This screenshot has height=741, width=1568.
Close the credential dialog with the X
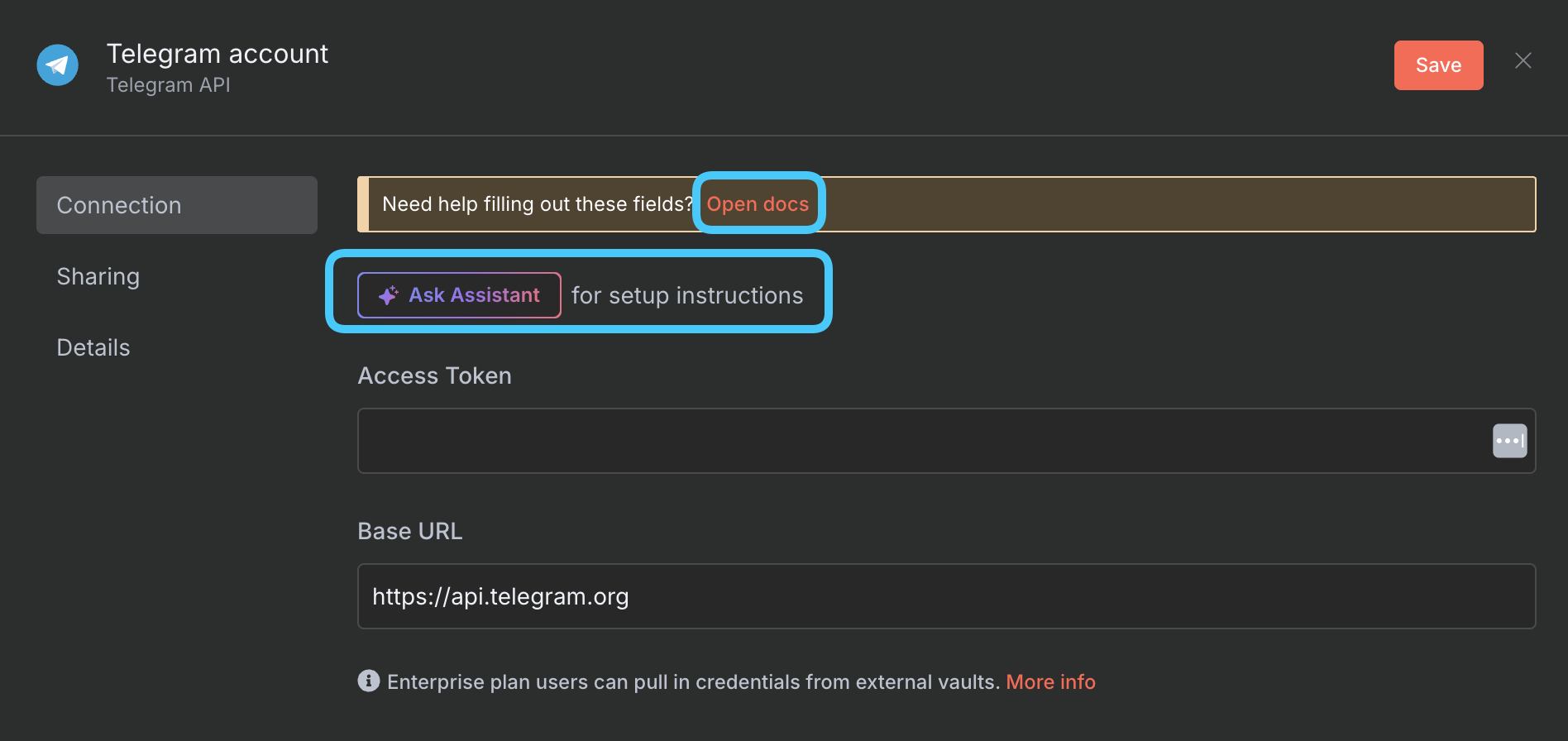pos(1523,61)
